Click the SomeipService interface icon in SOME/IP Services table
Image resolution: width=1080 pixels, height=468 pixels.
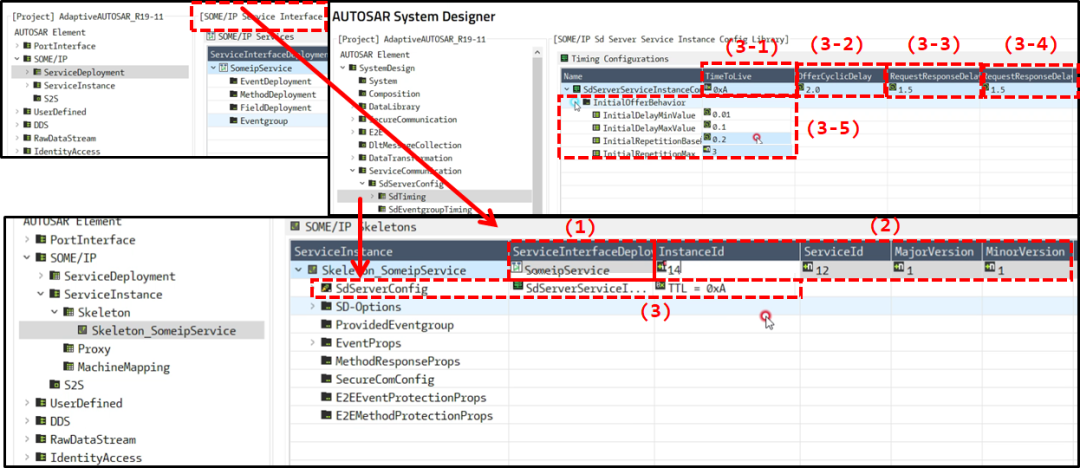[x=224, y=68]
